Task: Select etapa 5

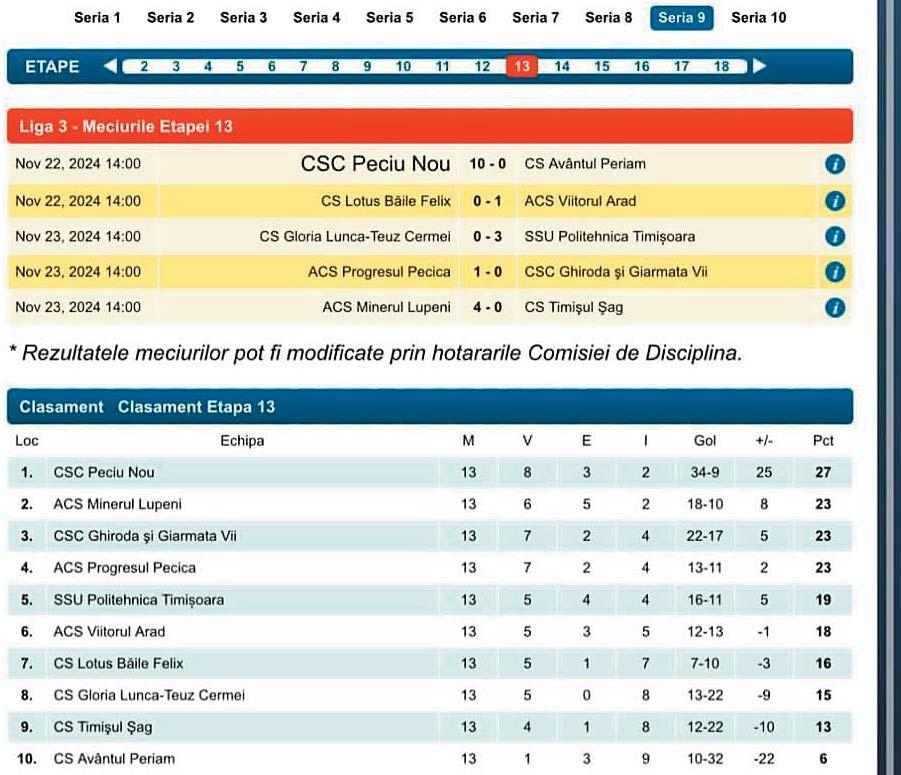Action: pos(240,67)
